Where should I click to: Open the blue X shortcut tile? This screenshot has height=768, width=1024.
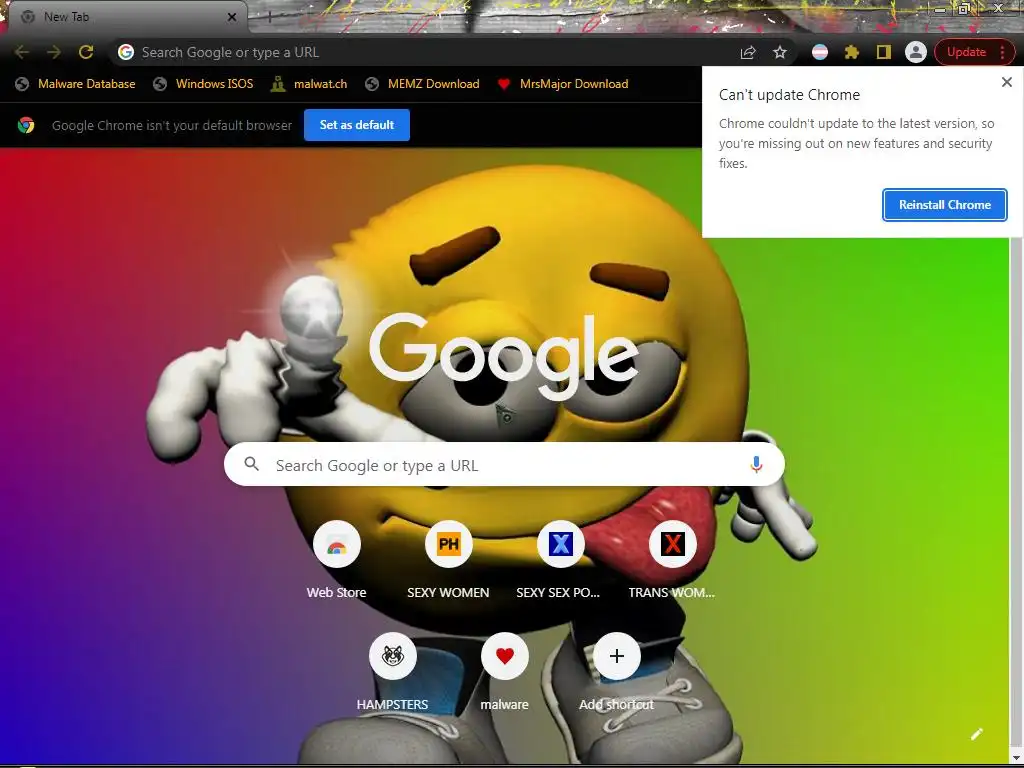(x=560, y=560)
